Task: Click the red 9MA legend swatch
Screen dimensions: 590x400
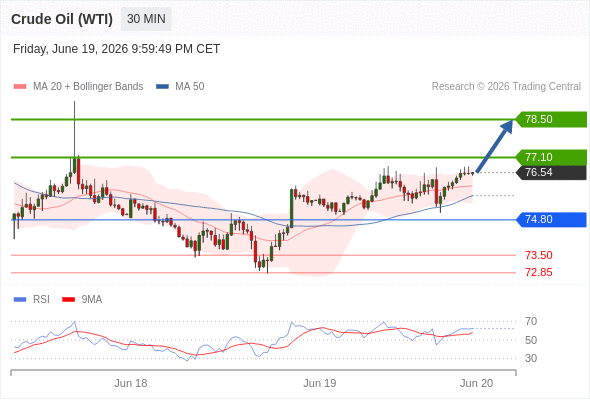Action: (68, 300)
